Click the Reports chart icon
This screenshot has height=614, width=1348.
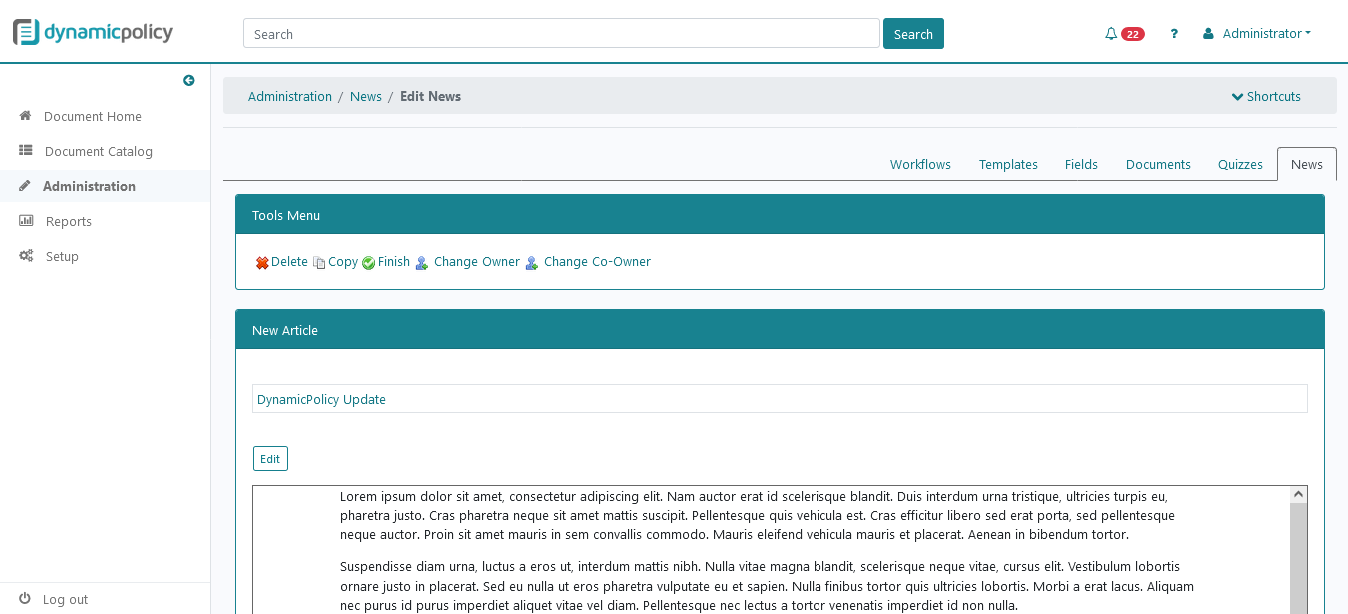[26, 221]
